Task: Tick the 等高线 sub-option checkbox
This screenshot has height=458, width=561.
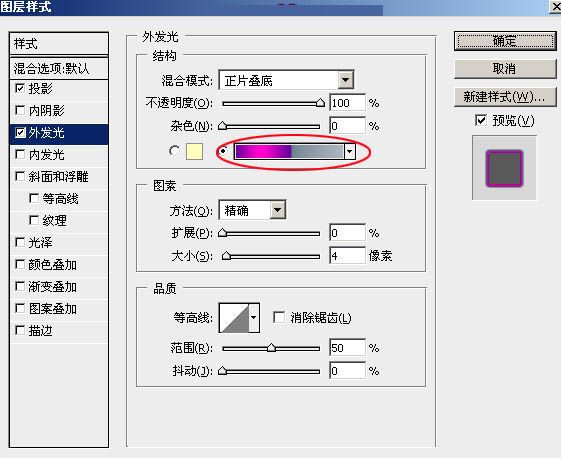Action: coord(34,198)
